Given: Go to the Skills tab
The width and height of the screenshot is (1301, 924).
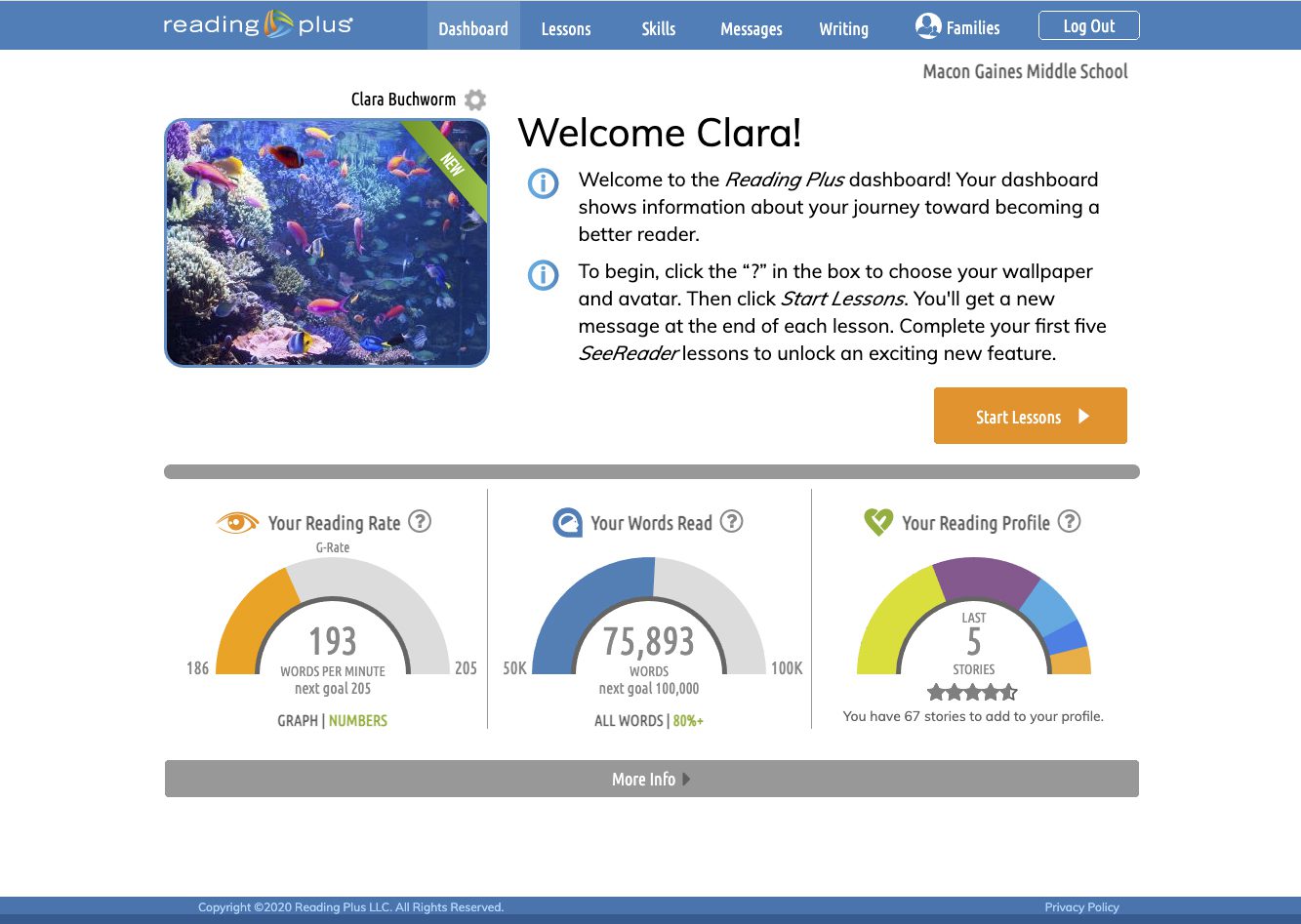Looking at the screenshot, I should coord(658,28).
